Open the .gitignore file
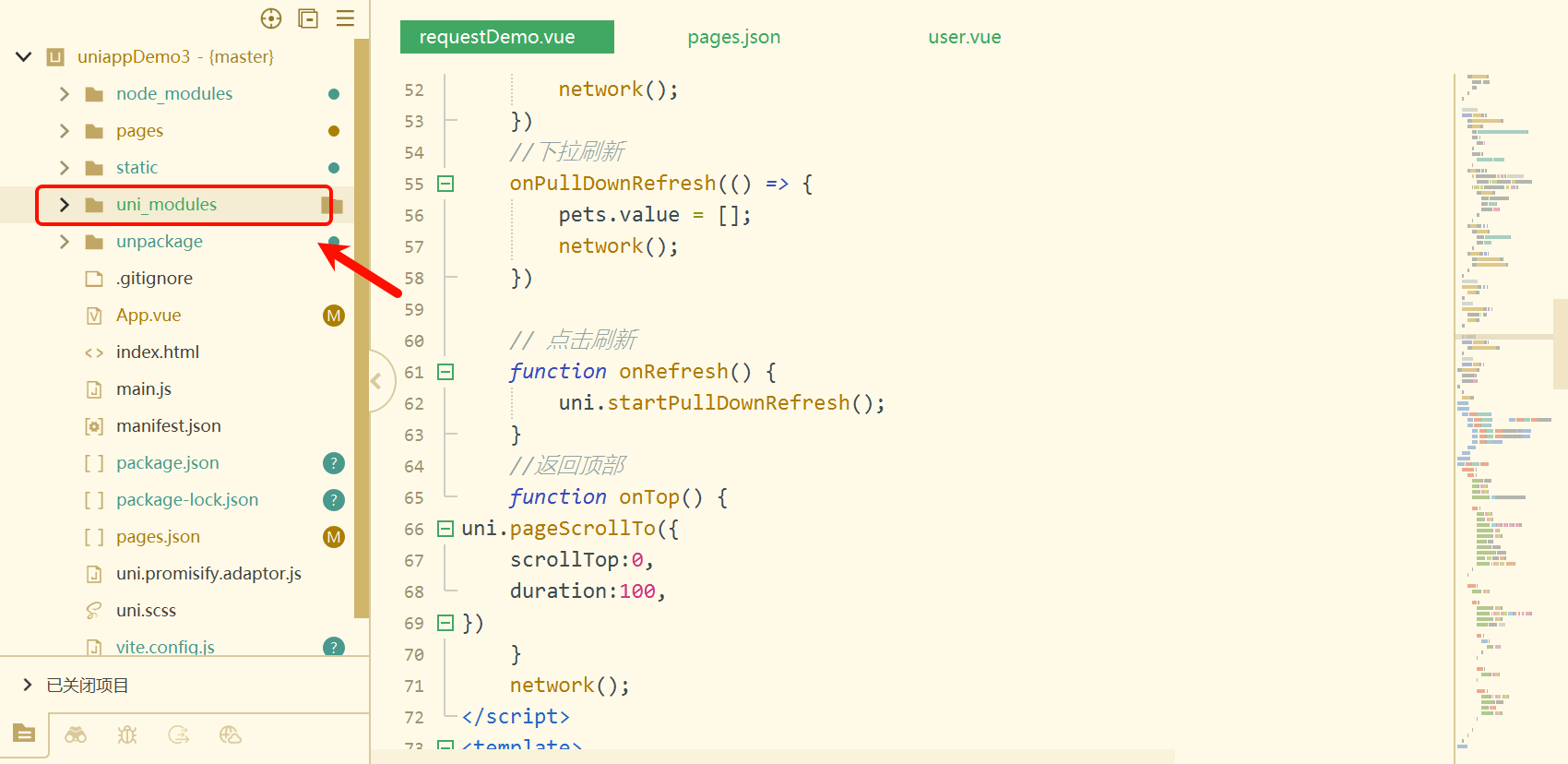 point(154,278)
